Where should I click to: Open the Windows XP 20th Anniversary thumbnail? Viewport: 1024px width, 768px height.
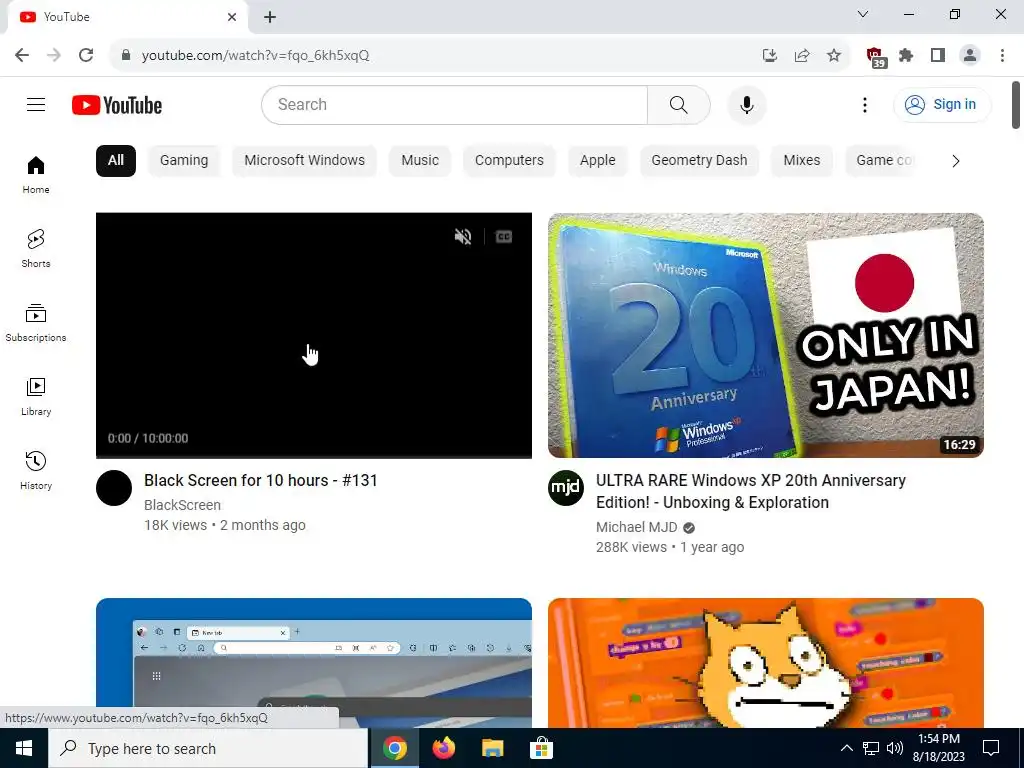point(765,335)
